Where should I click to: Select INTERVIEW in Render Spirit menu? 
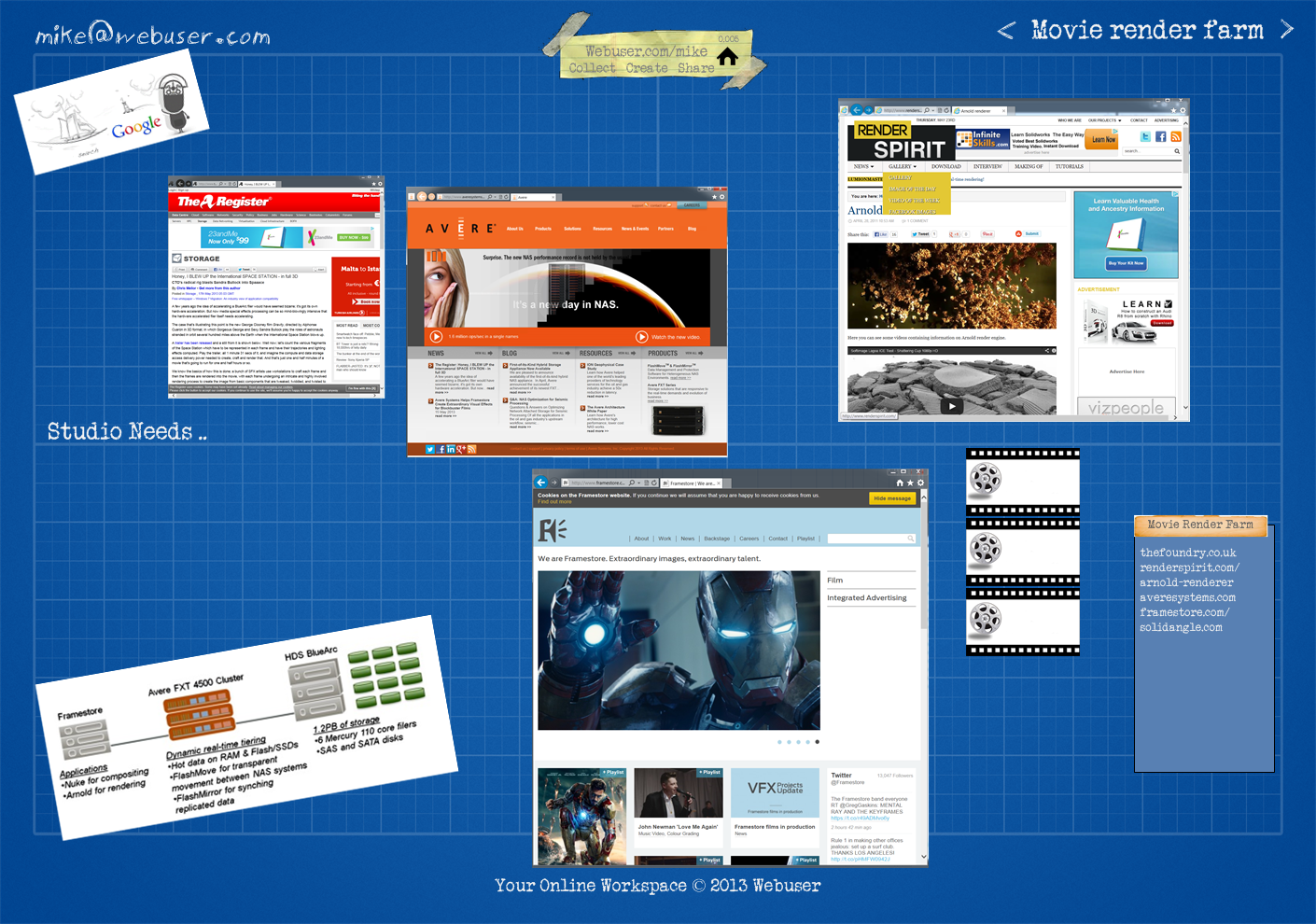coord(987,166)
